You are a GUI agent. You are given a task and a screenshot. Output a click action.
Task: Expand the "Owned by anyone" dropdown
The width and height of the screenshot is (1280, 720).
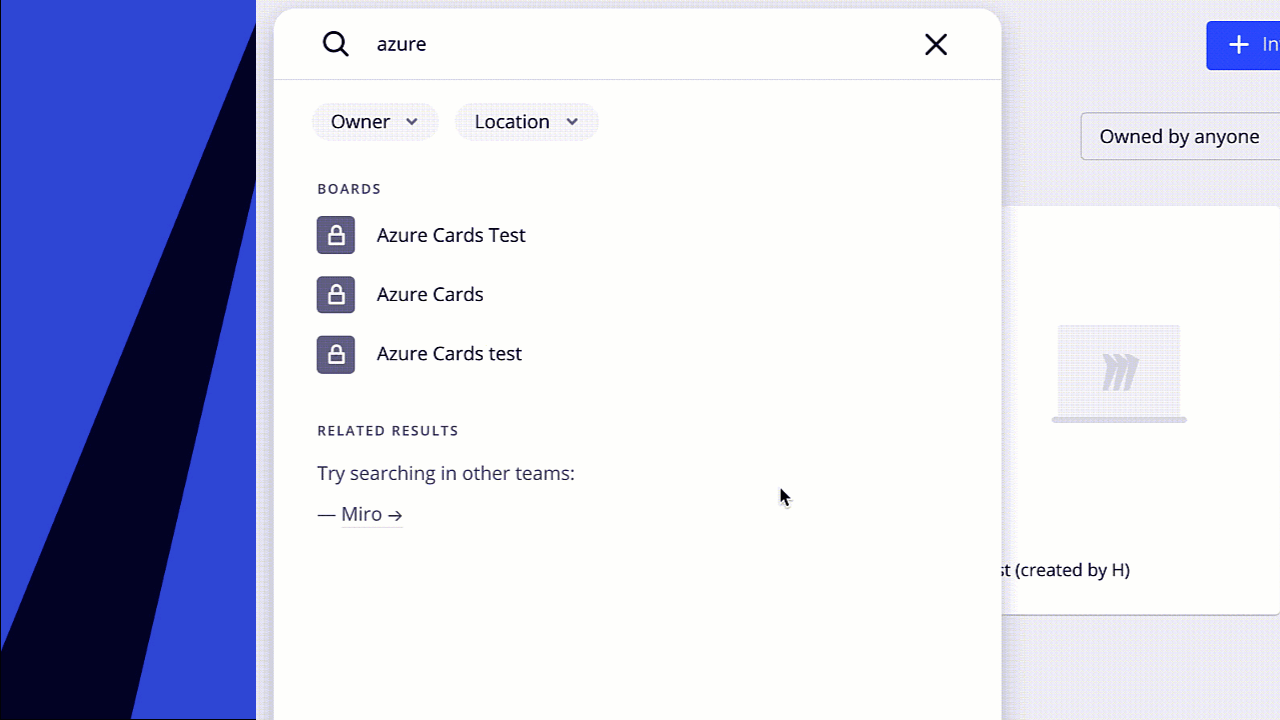tap(1180, 136)
